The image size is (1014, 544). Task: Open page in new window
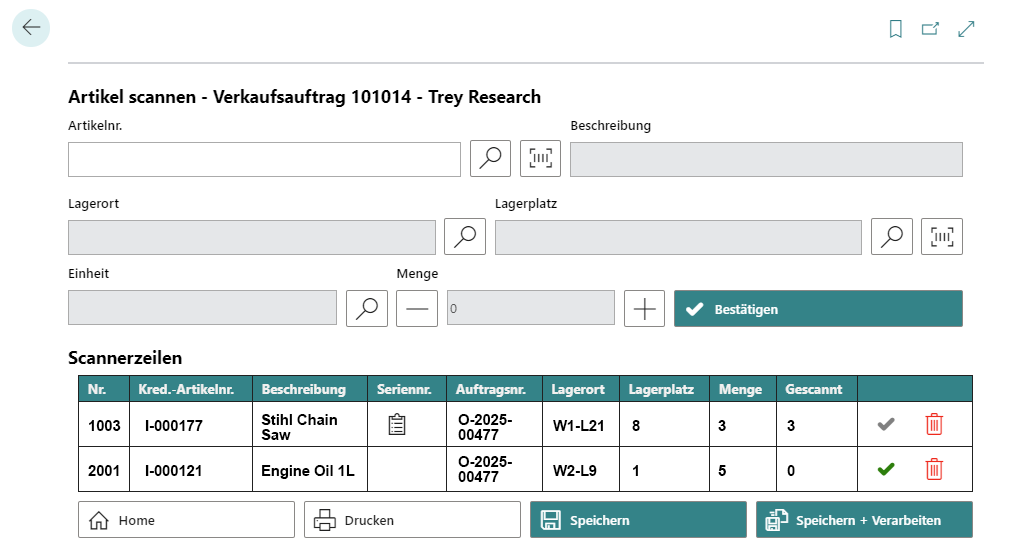click(930, 28)
